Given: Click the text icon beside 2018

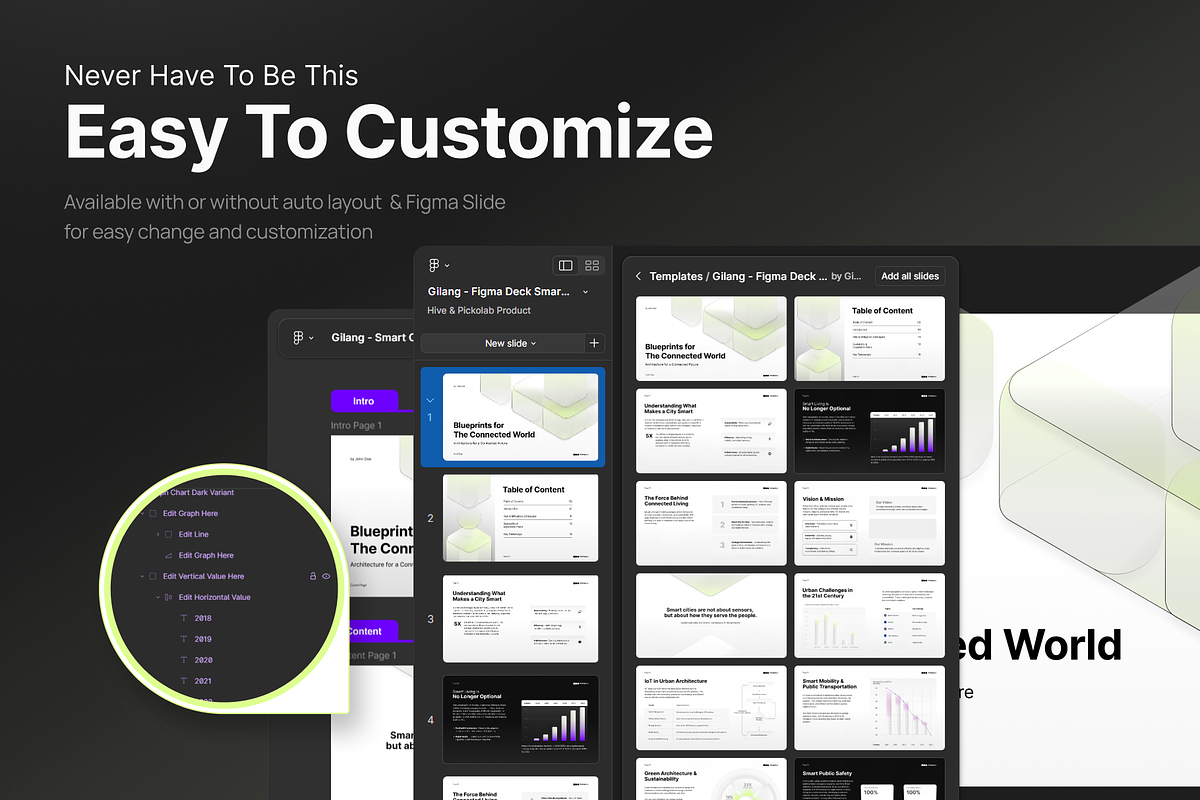Looking at the screenshot, I should (183, 618).
